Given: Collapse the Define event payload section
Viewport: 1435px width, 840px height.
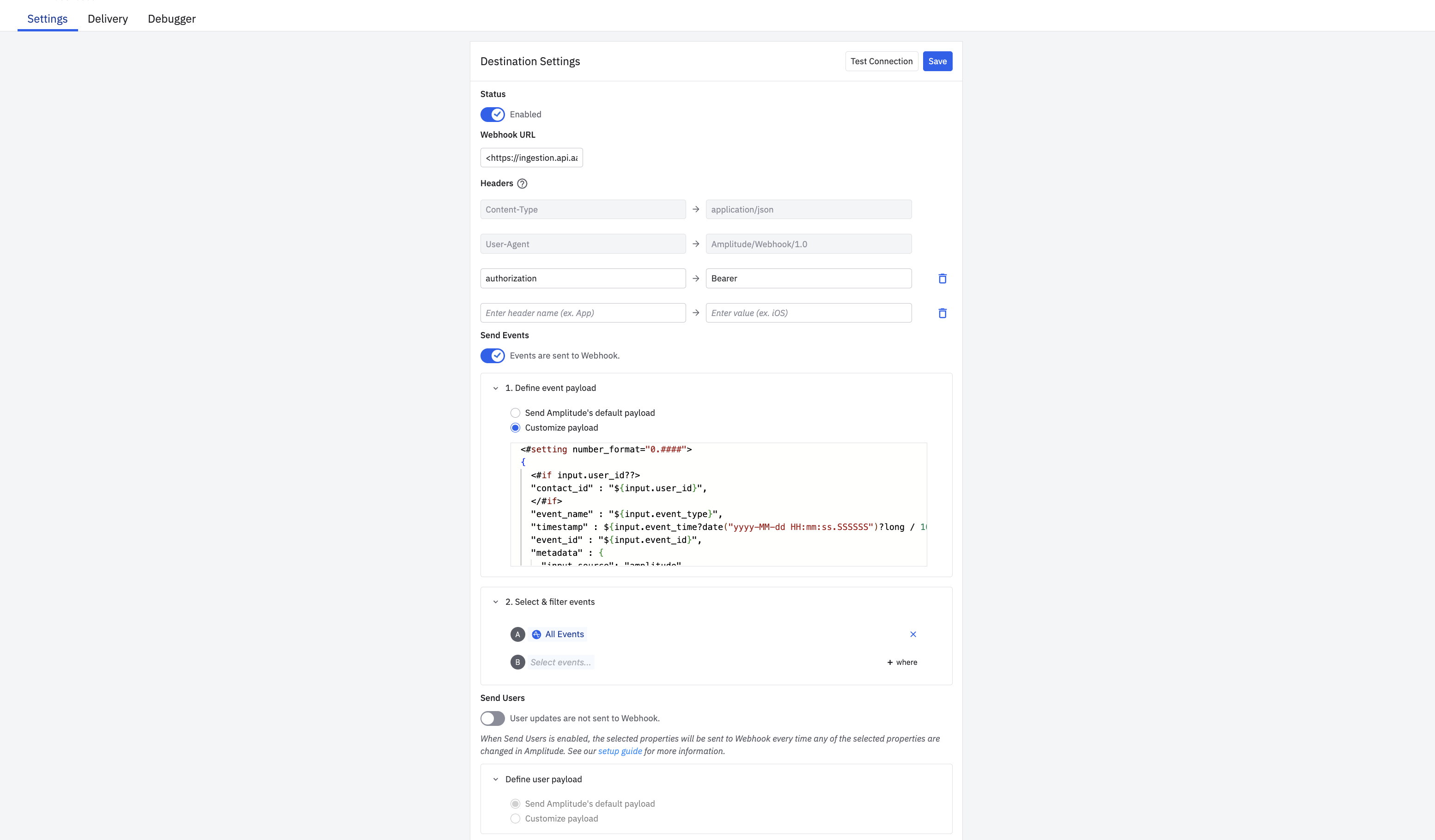Looking at the screenshot, I should (495, 389).
